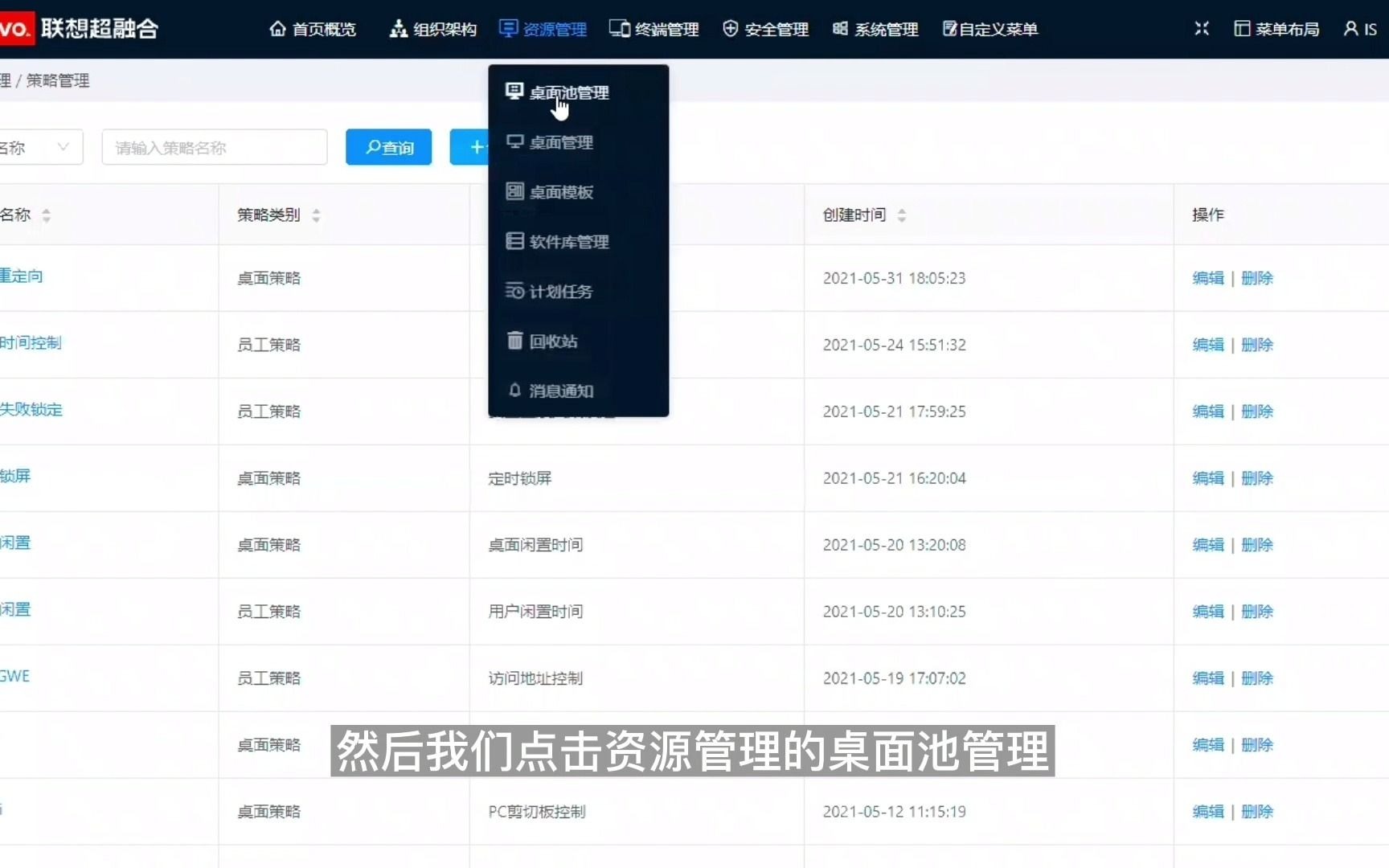Click 删除 in the 15:51:32 row

pos(1257,345)
